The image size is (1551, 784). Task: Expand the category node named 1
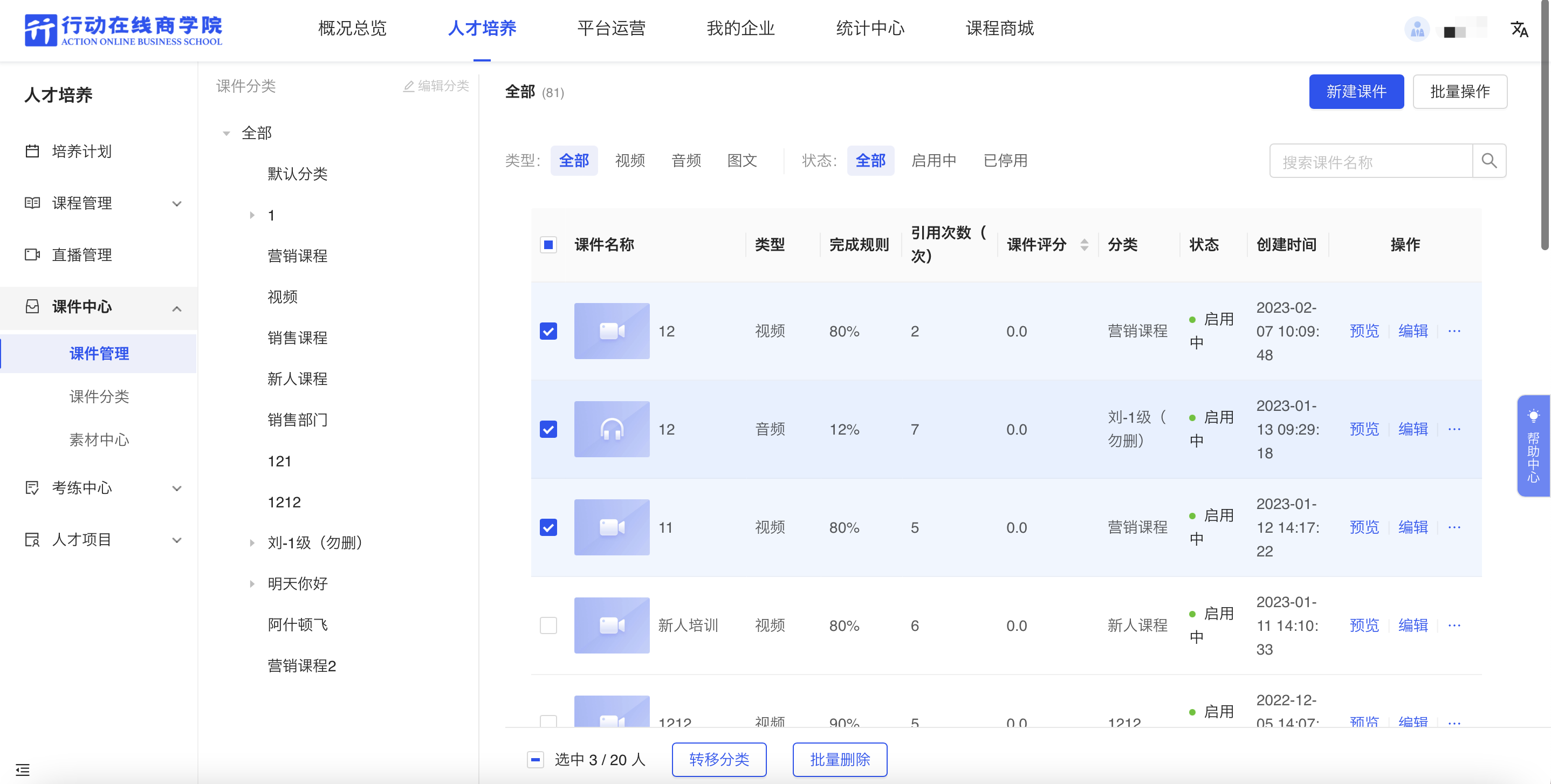(252, 215)
